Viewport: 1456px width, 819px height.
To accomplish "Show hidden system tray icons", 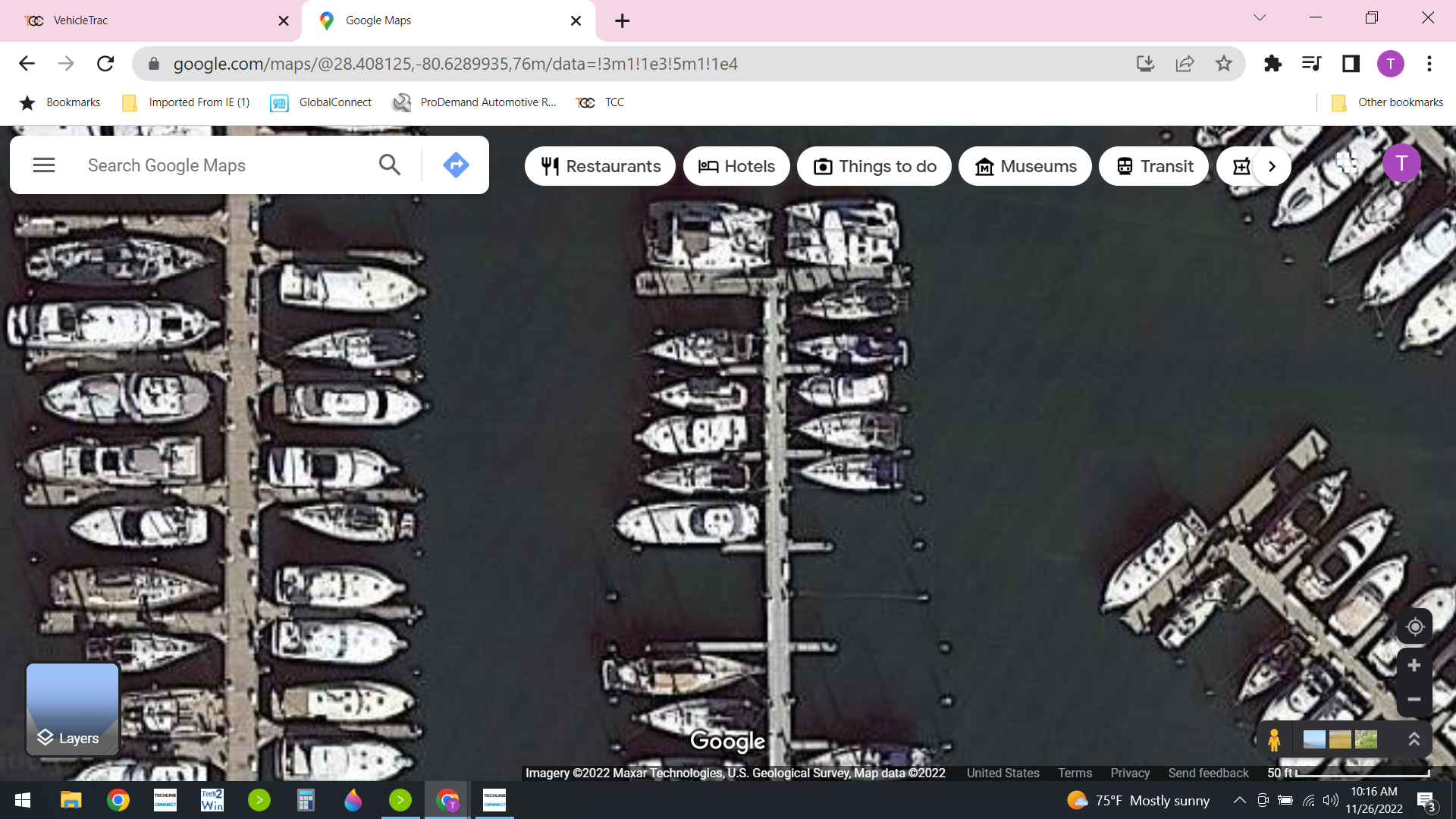I will click(x=1239, y=800).
